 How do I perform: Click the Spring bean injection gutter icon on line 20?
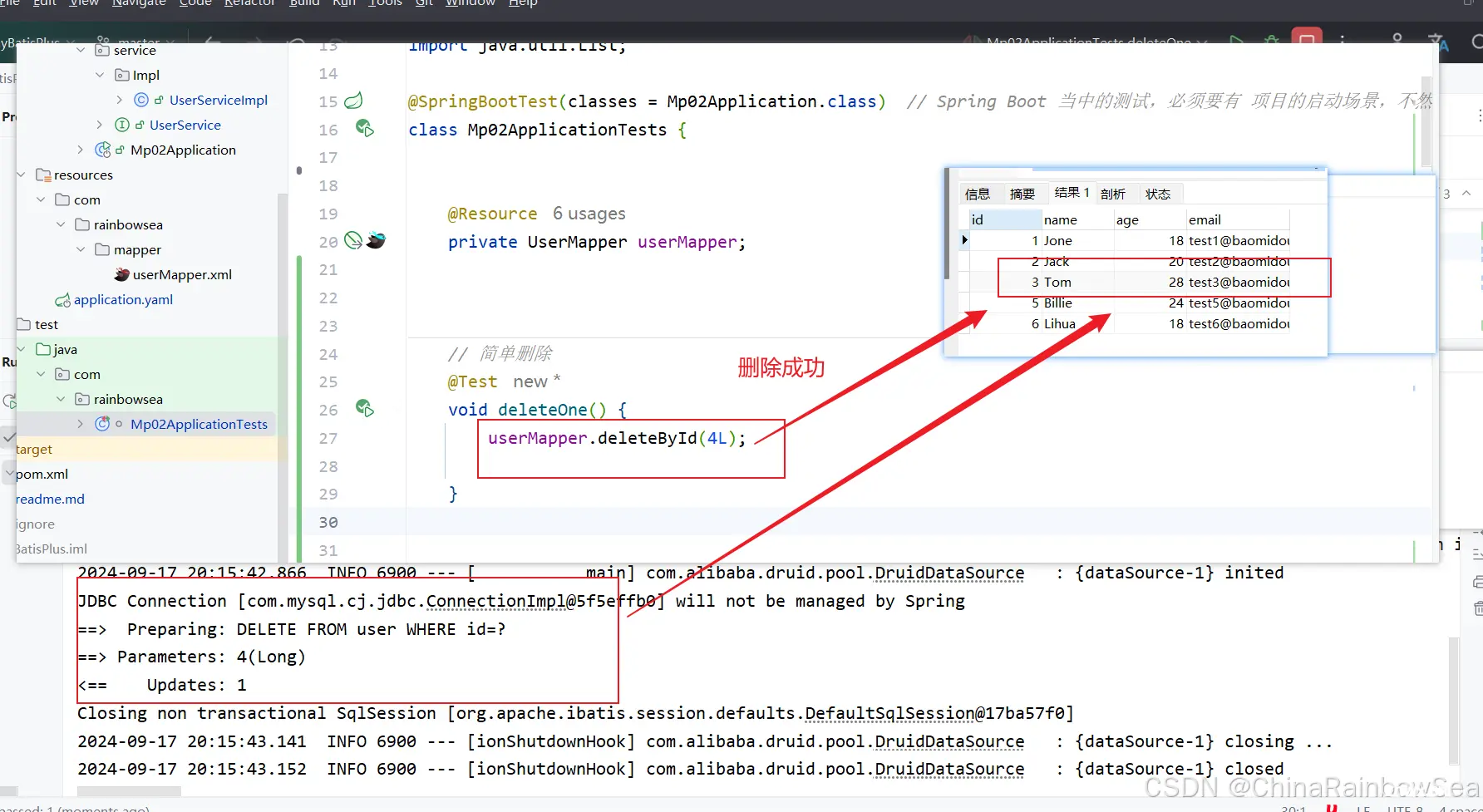click(353, 240)
